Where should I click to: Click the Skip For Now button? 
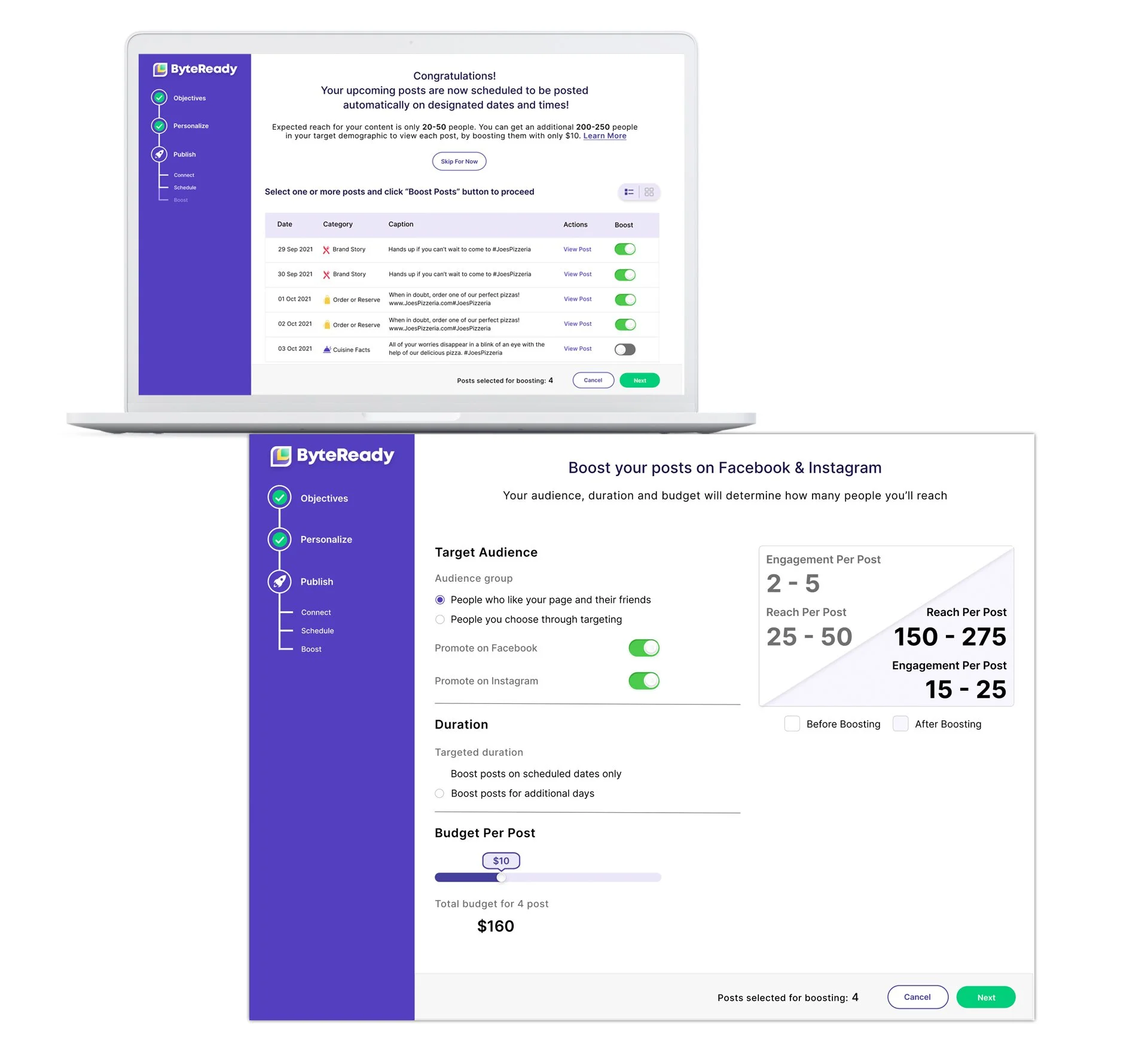(x=459, y=161)
